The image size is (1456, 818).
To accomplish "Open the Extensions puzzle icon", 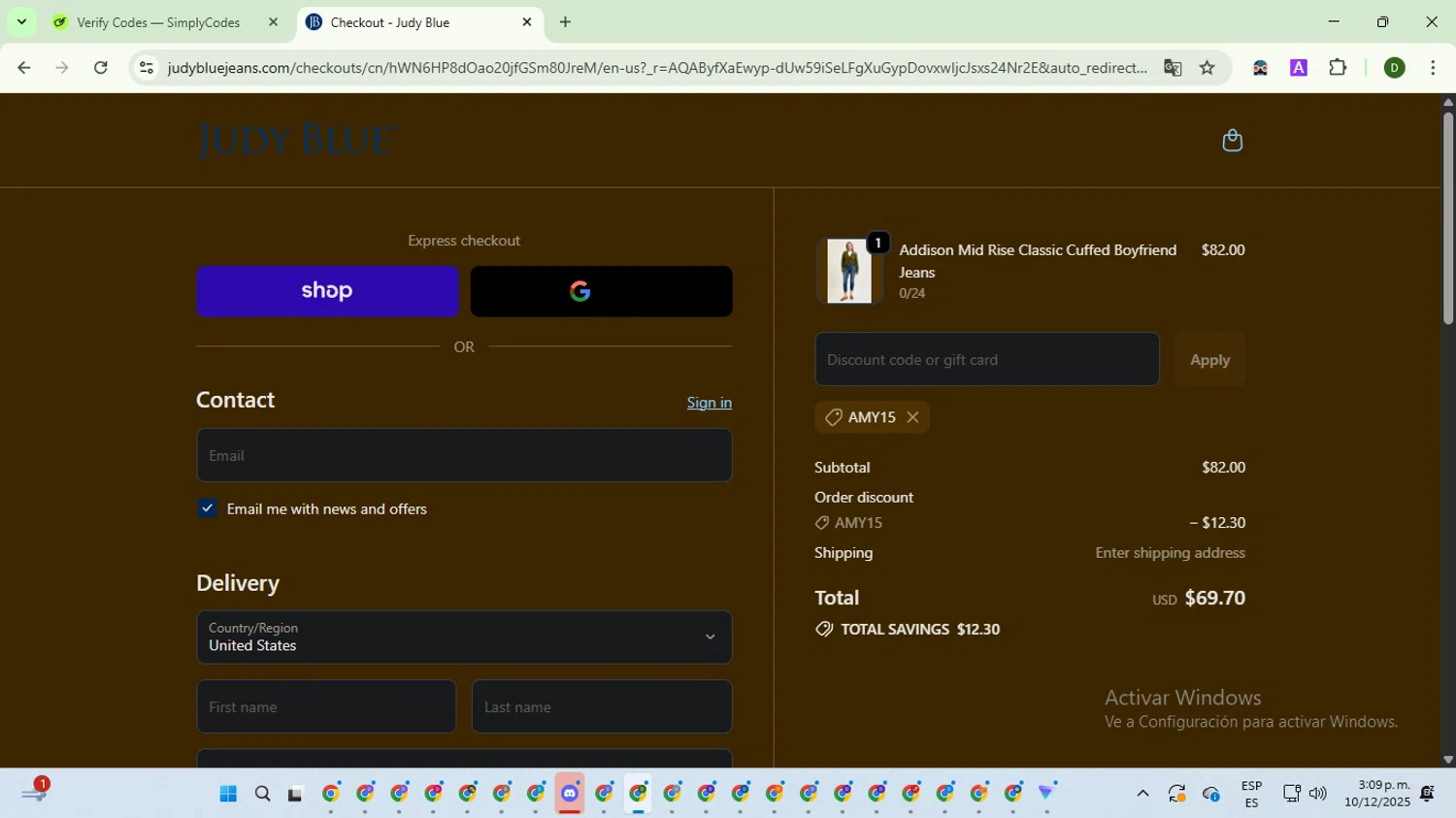I will point(1338,68).
